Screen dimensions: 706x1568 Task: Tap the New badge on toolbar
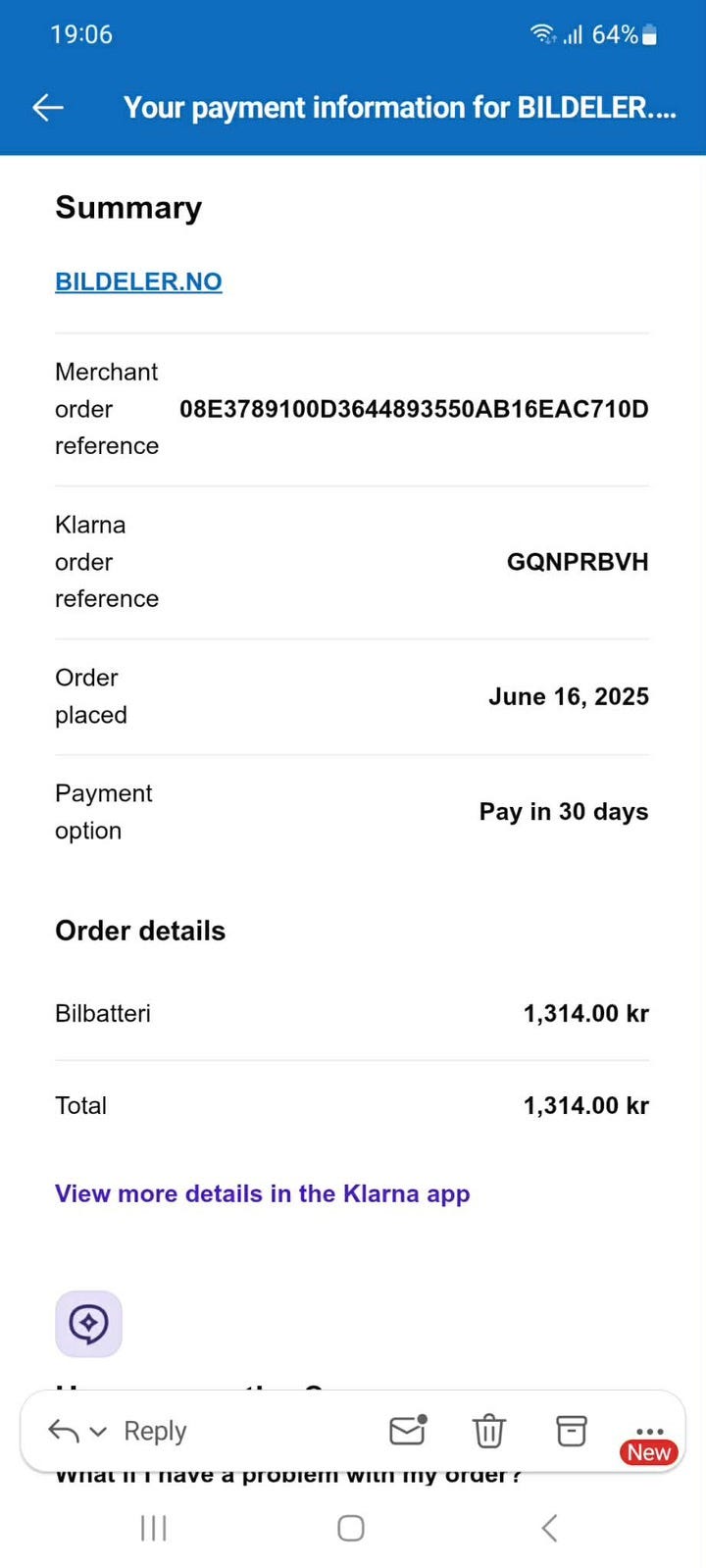click(649, 1452)
